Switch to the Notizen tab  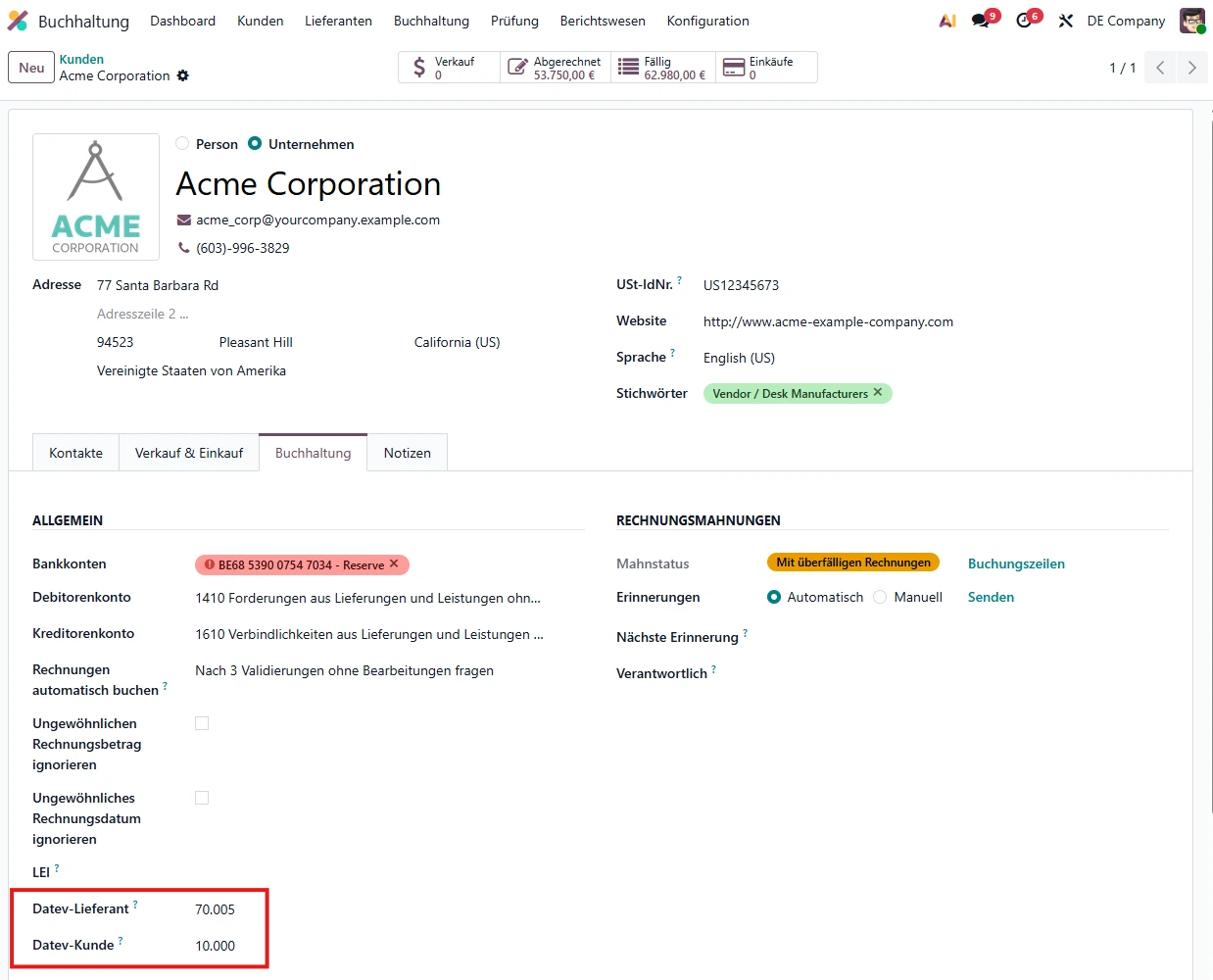coord(408,453)
